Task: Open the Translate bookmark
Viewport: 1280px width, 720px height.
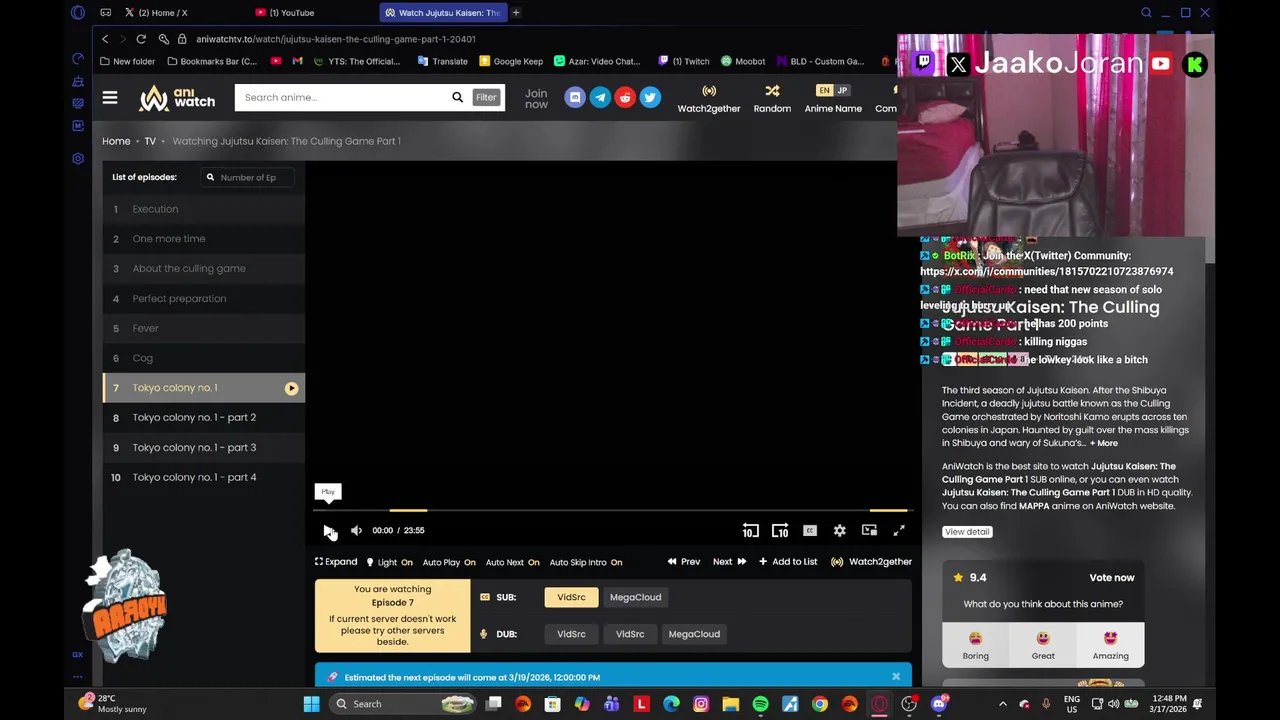Action: coord(442,61)
